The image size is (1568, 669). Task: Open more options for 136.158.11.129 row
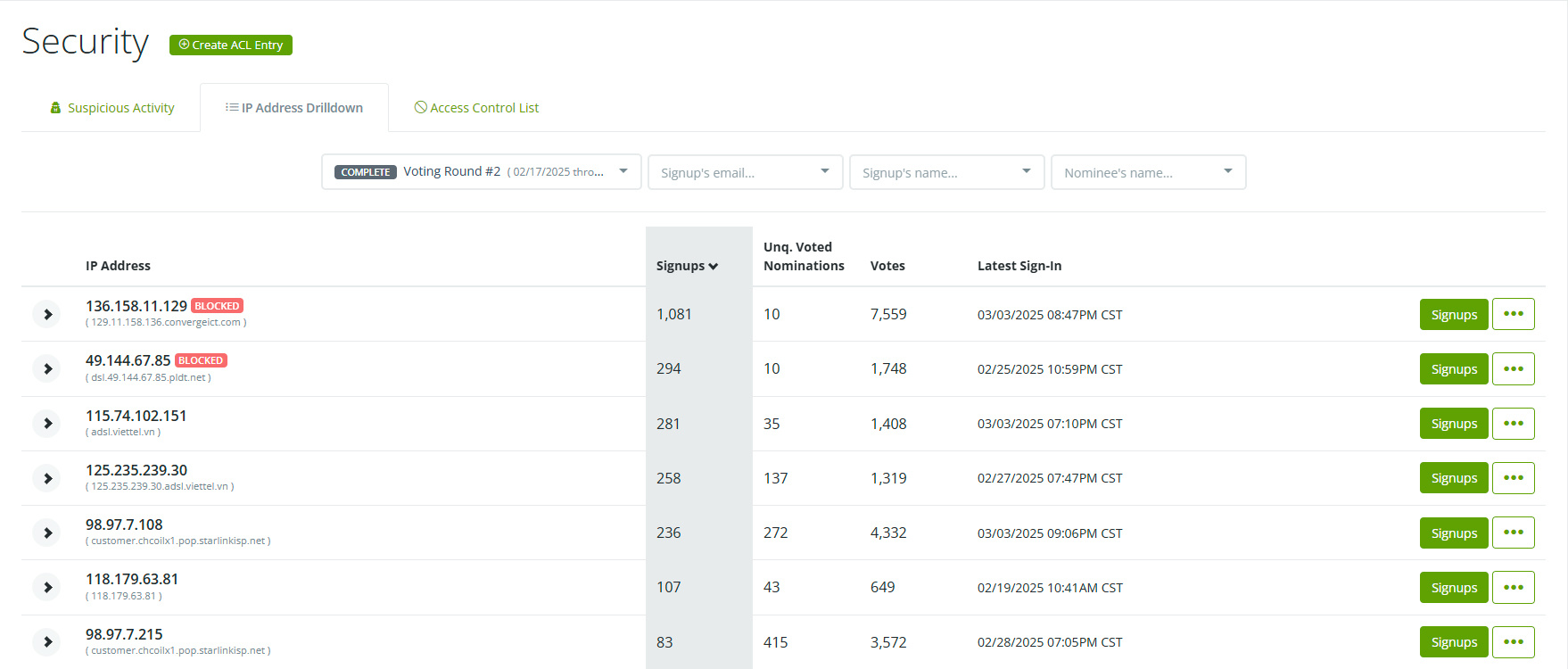pos(1513,314)
